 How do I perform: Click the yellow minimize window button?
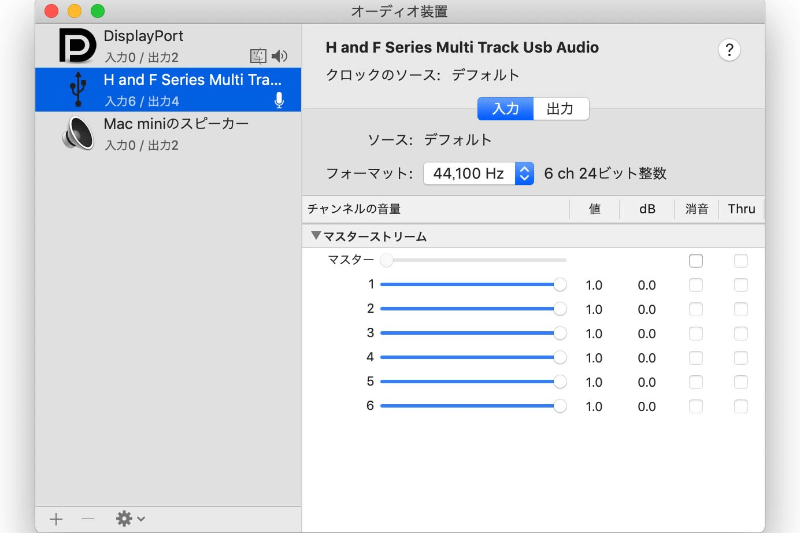click(x=74, y=11)
